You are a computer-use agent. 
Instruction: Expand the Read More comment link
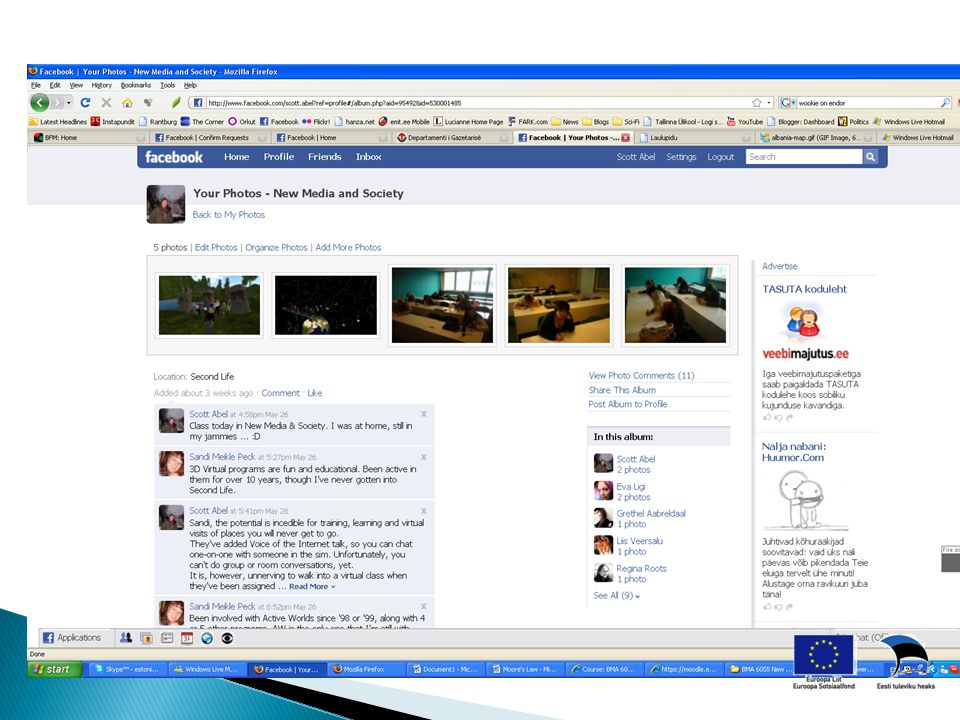tap(312, 587)
